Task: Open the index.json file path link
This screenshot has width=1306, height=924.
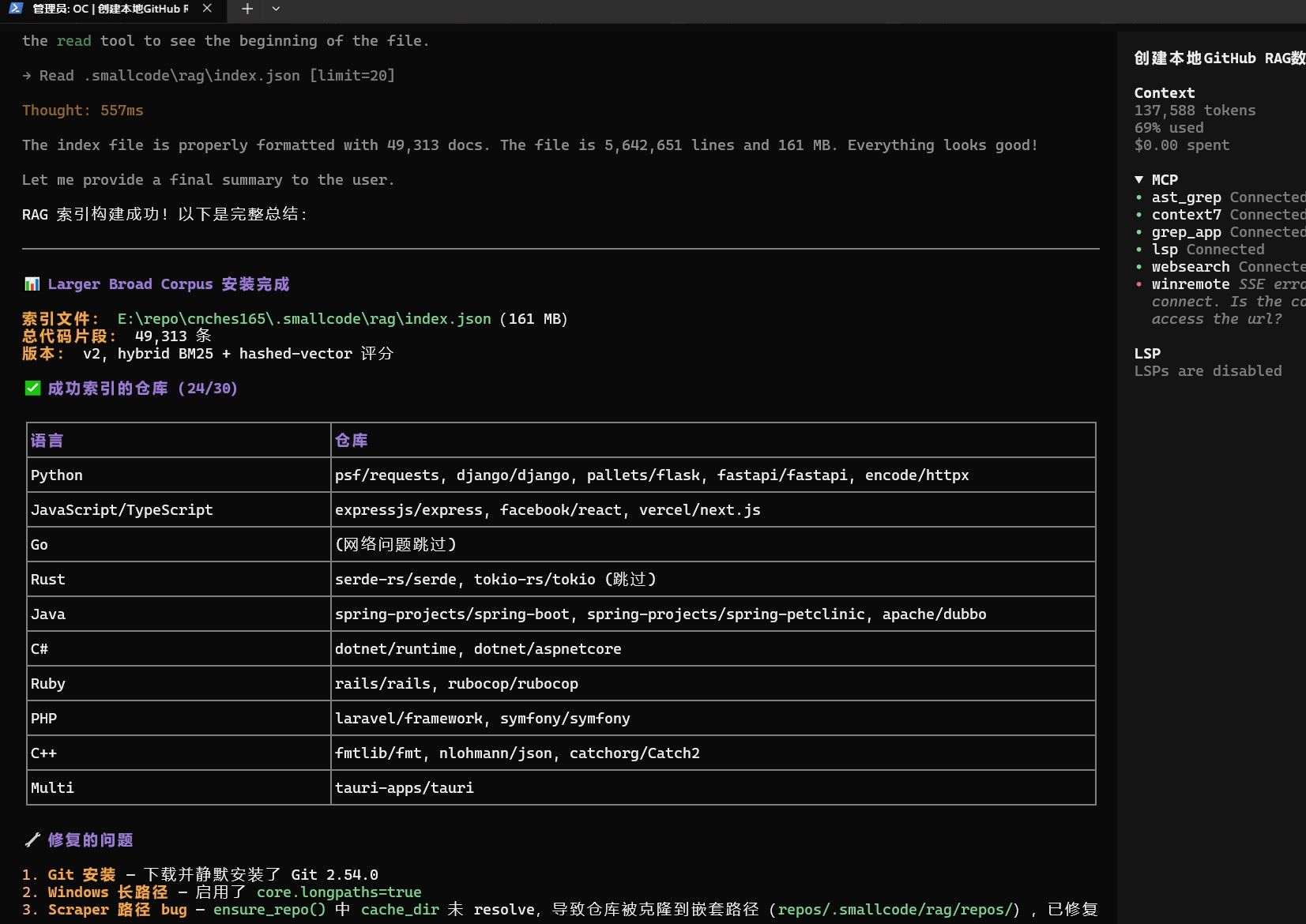Action: (304, 319)
